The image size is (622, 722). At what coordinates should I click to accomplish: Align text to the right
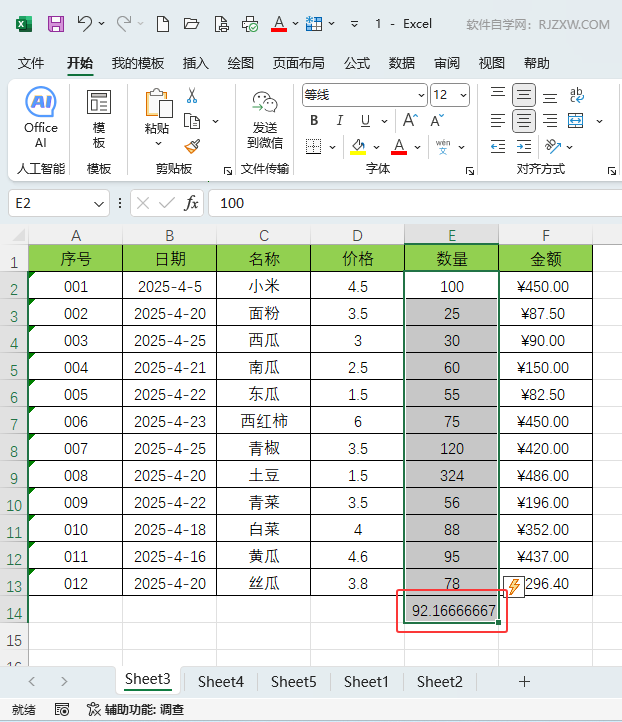tap(550, 121)
